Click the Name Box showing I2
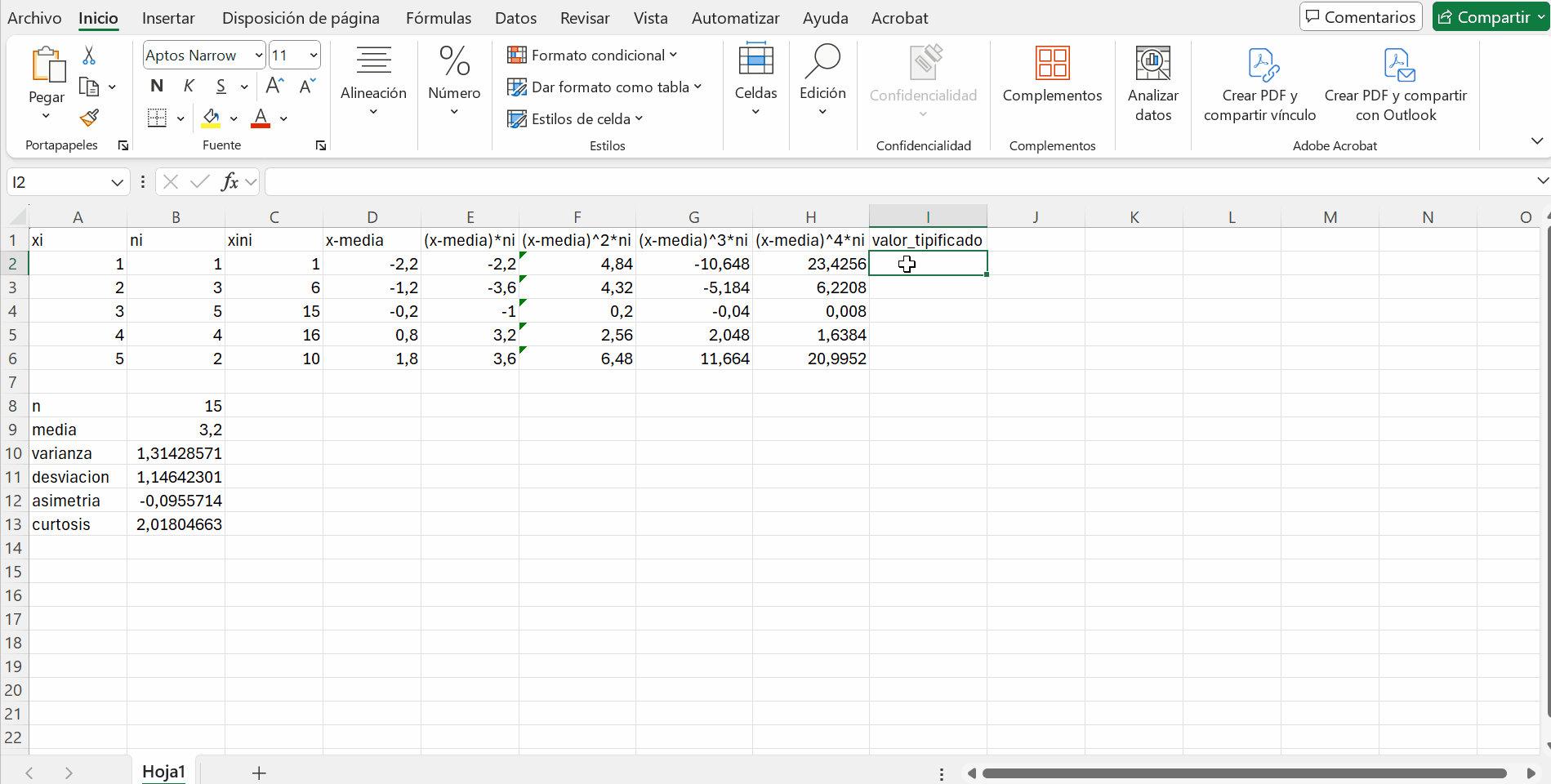Screen dimensions: 1551x784 click(x=59, y=182)
